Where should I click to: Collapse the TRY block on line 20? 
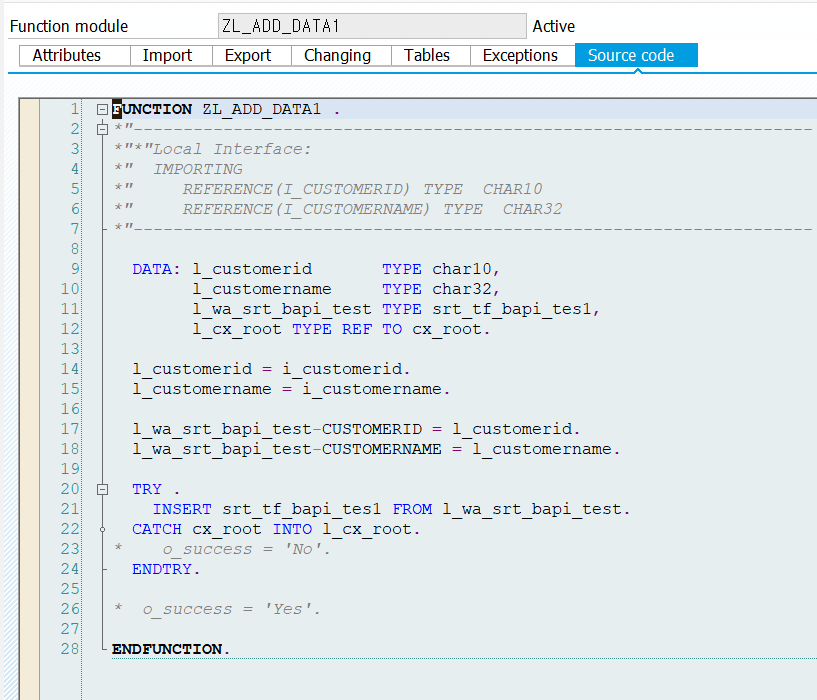[x=102, y=489]
